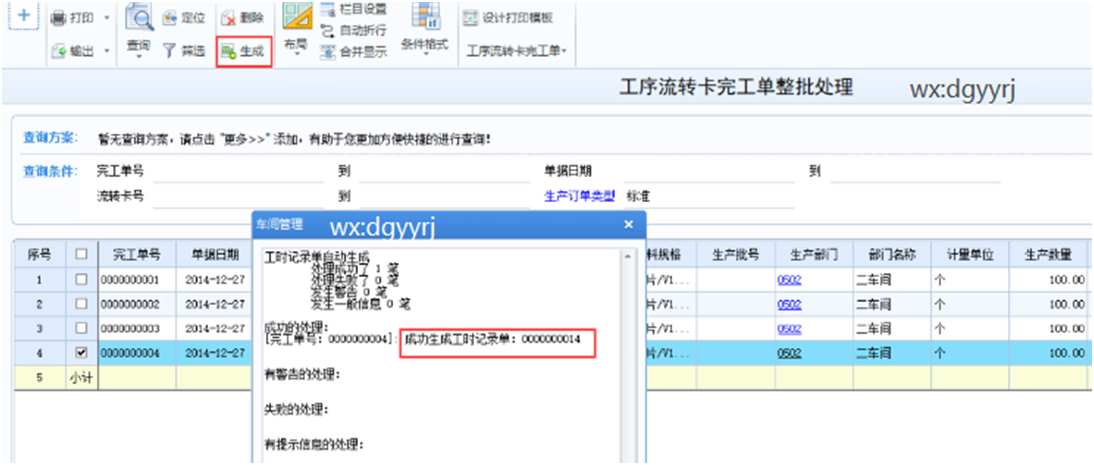Select cell 0000000003 in the table
This screenshot has height=465, width=1094.
137,329
